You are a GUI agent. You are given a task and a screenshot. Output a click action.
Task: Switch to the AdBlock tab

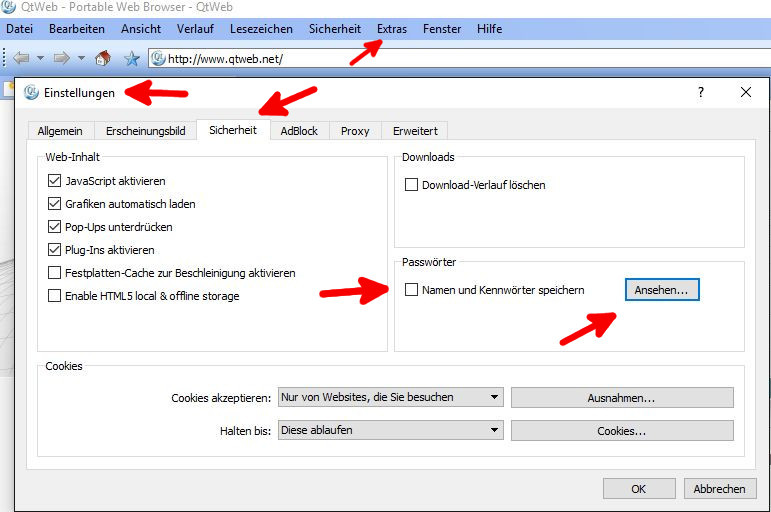(x=299, y=130)
